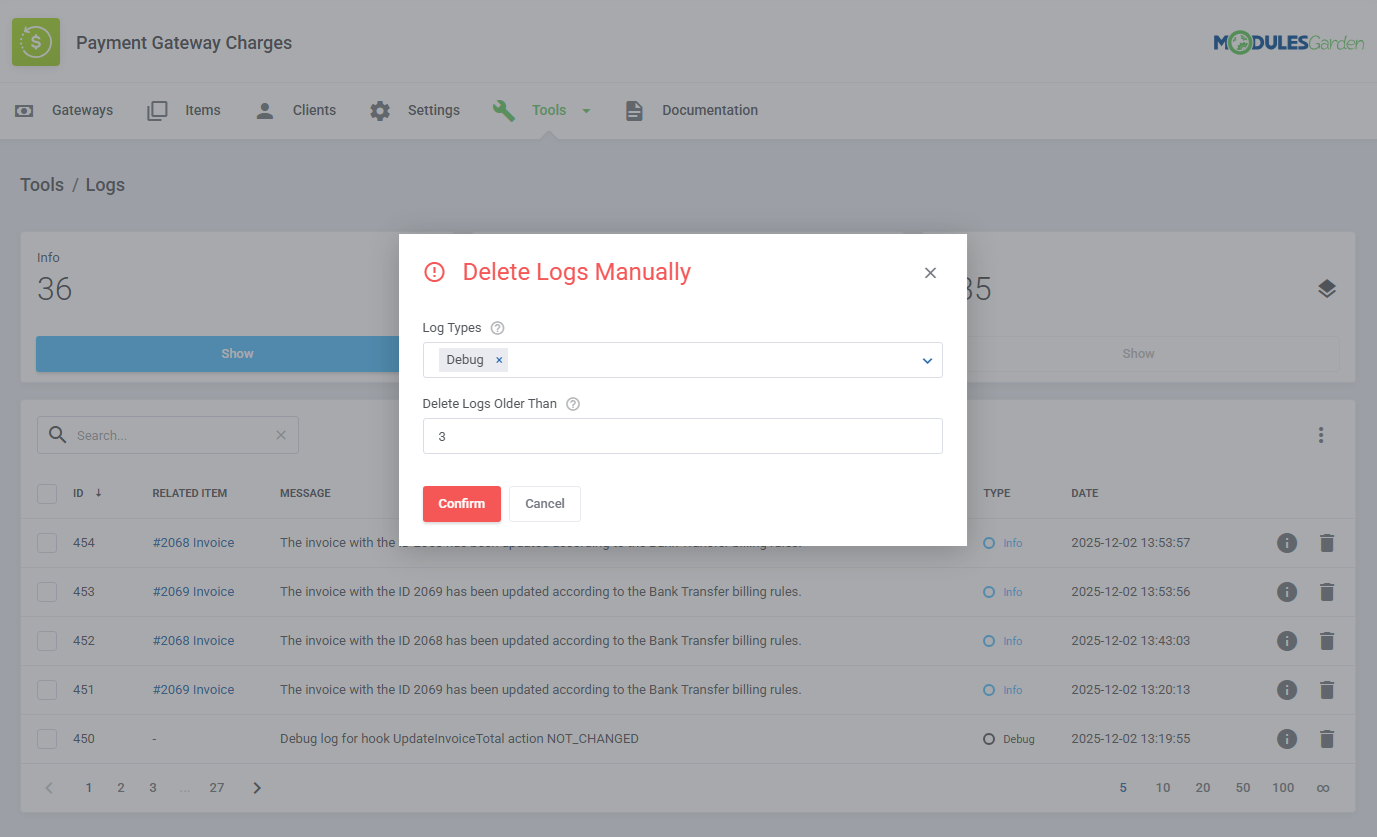Select the Clients person icon
Screen dimensions: 1377x837
click(x=264, y=110)
